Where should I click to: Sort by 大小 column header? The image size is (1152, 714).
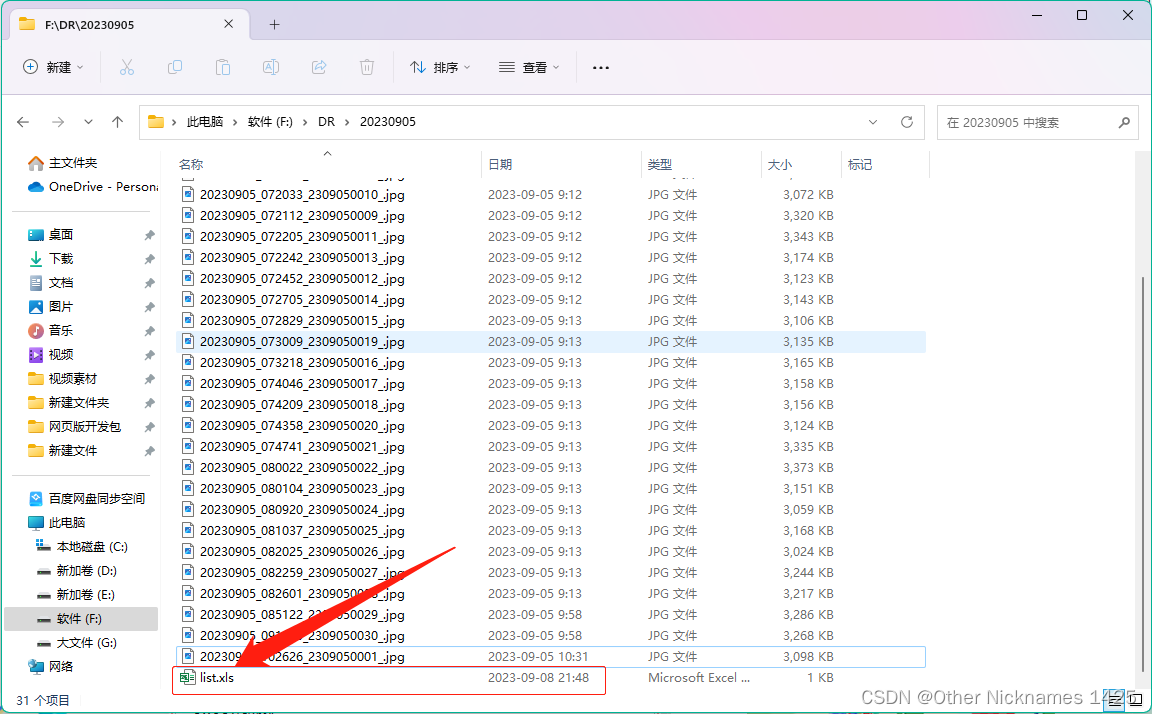[780, 165]
